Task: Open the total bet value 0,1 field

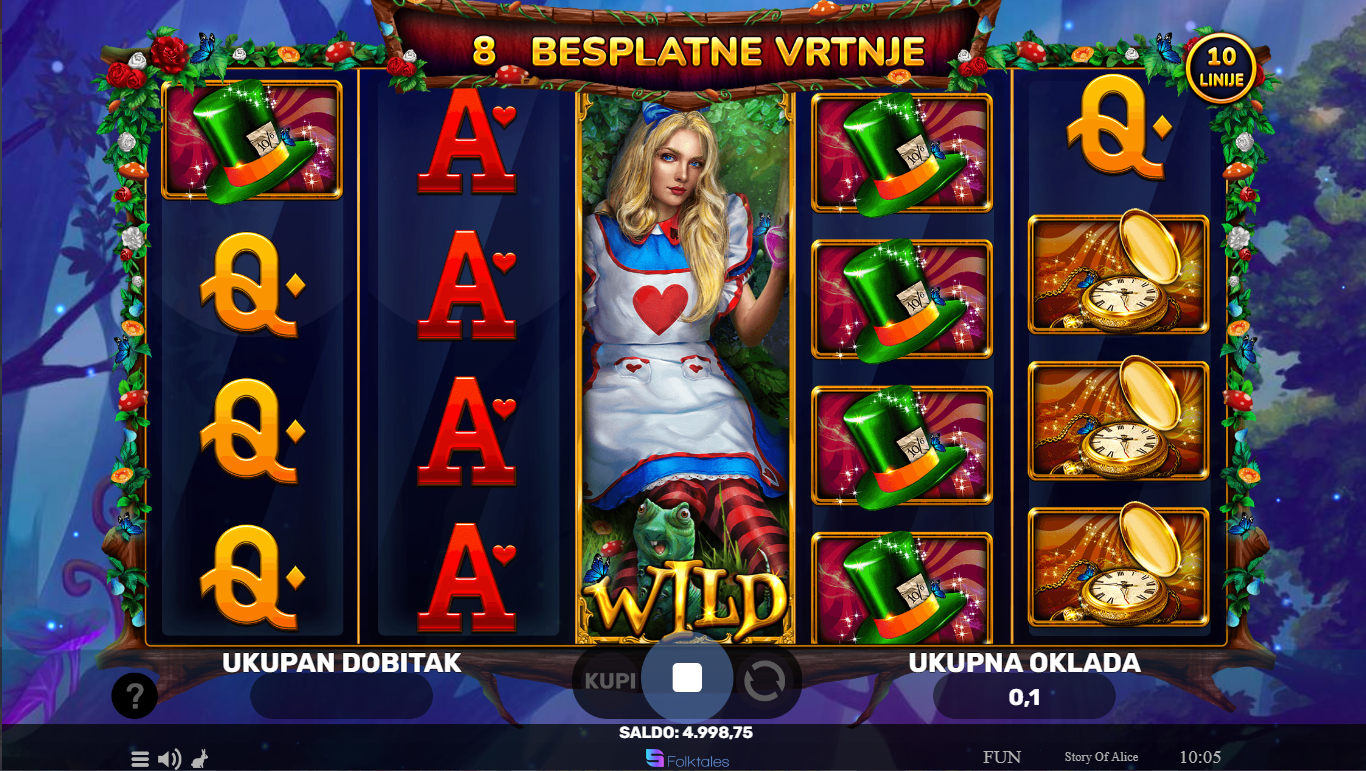Action: 1024,697
